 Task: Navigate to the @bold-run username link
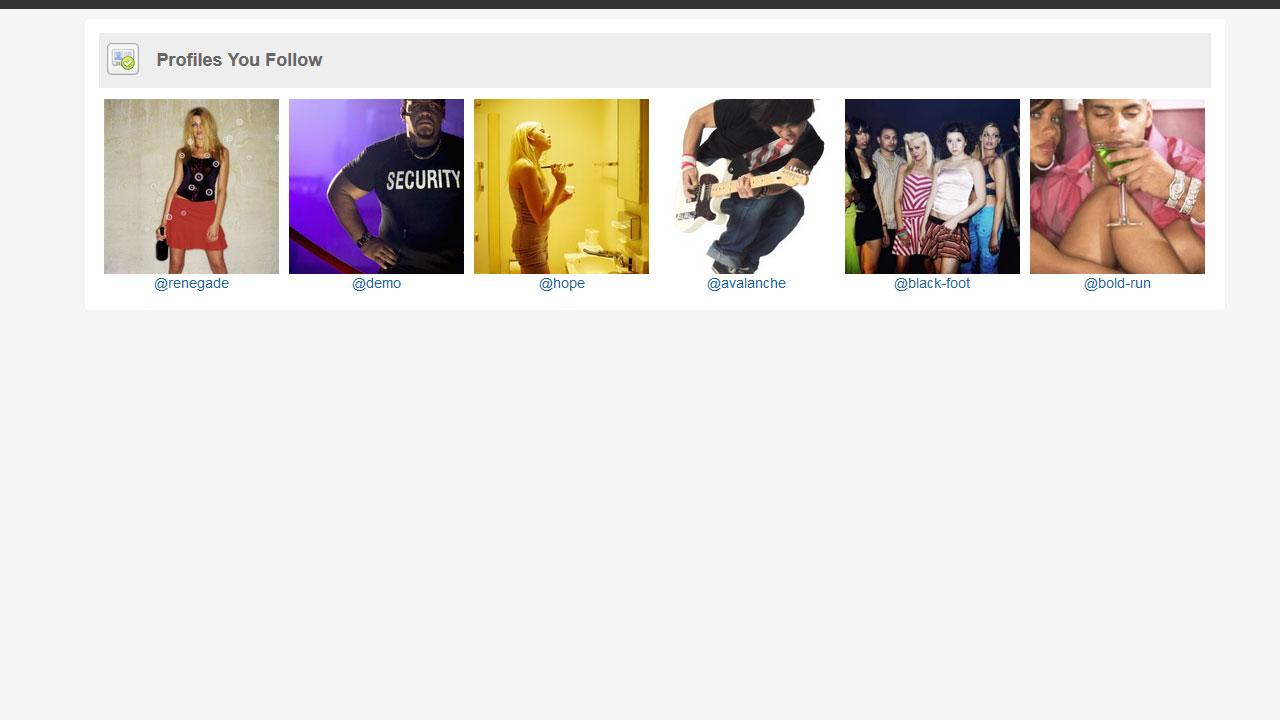click(x=1117, y=284)
